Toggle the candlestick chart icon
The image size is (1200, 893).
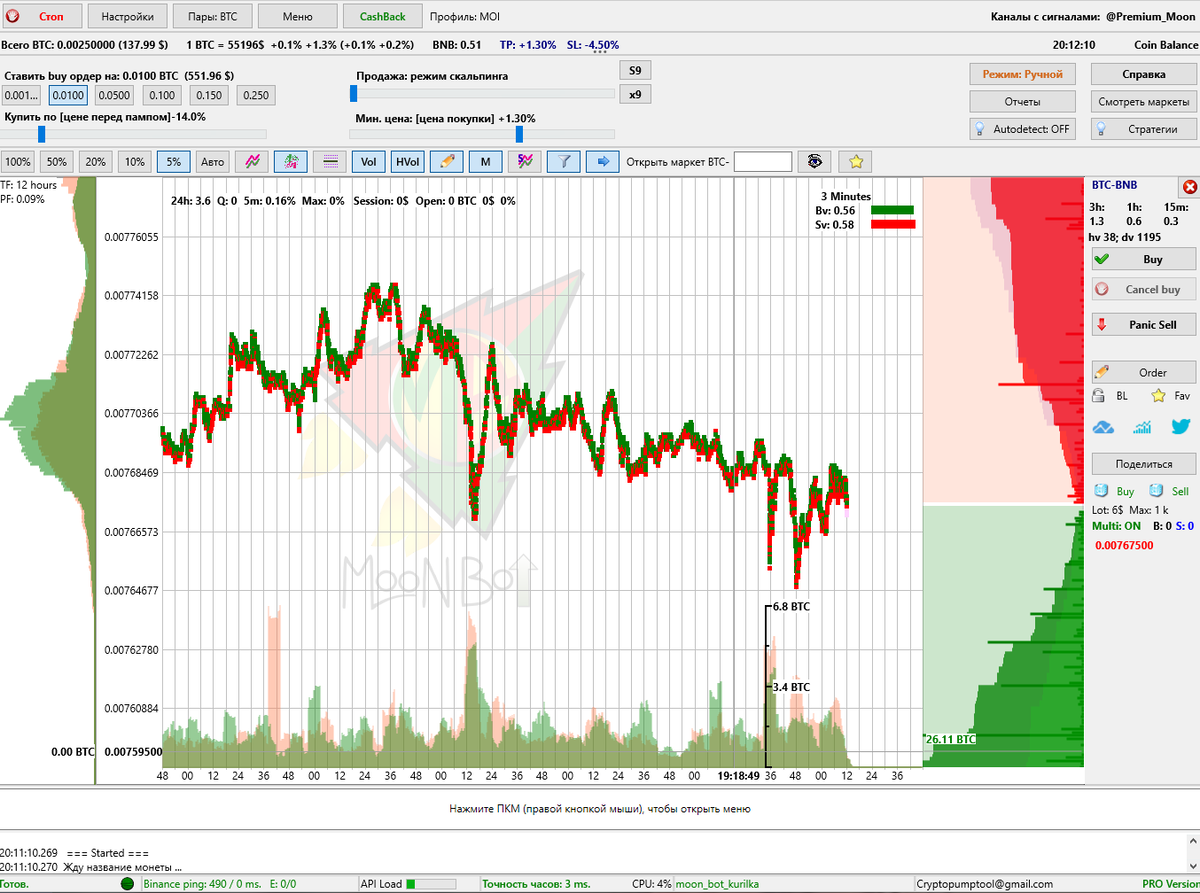pyautogui.click(x=291, y=161)
